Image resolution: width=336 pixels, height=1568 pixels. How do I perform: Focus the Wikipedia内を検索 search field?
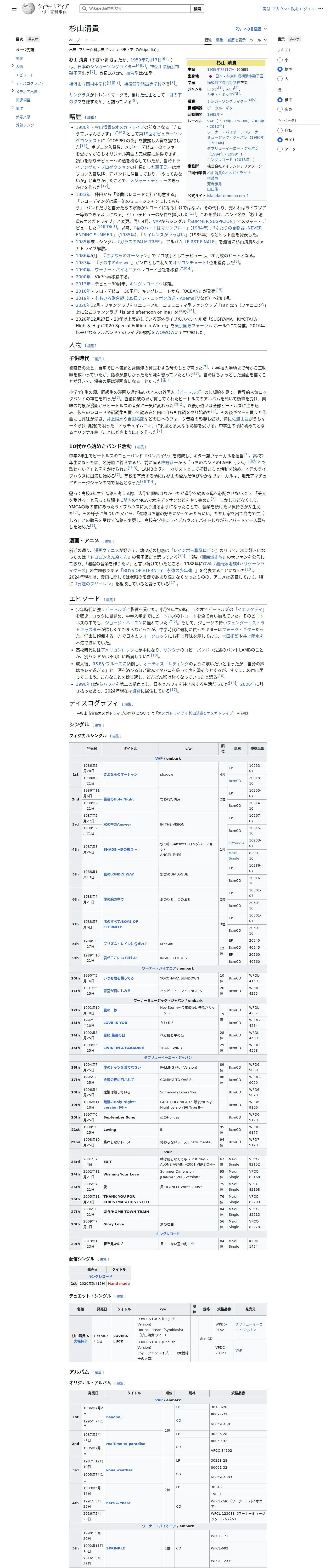coord(134,9)
